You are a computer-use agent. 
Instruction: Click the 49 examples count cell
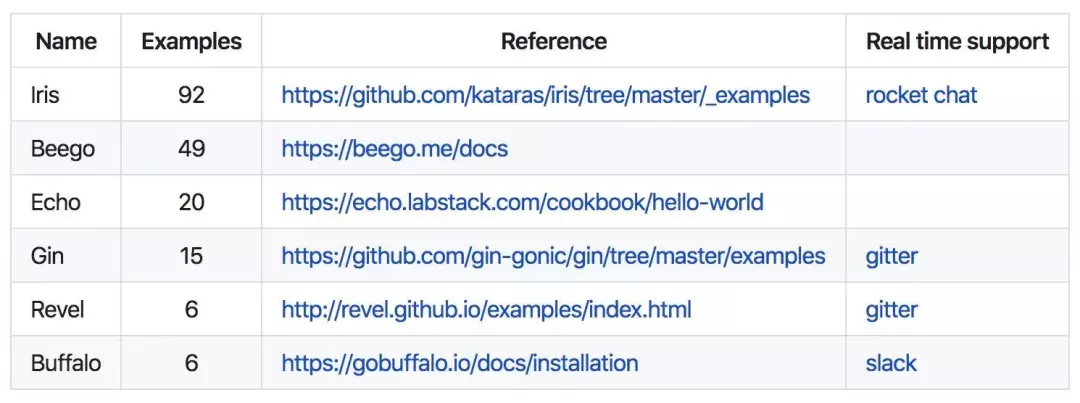(191, 148)
